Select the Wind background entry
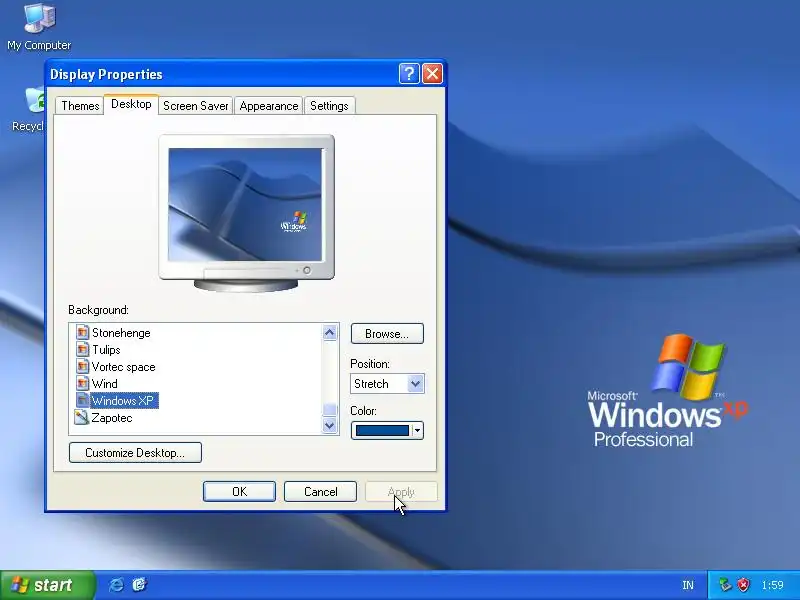This screenshot has height=600, width=800. [105, 383]
